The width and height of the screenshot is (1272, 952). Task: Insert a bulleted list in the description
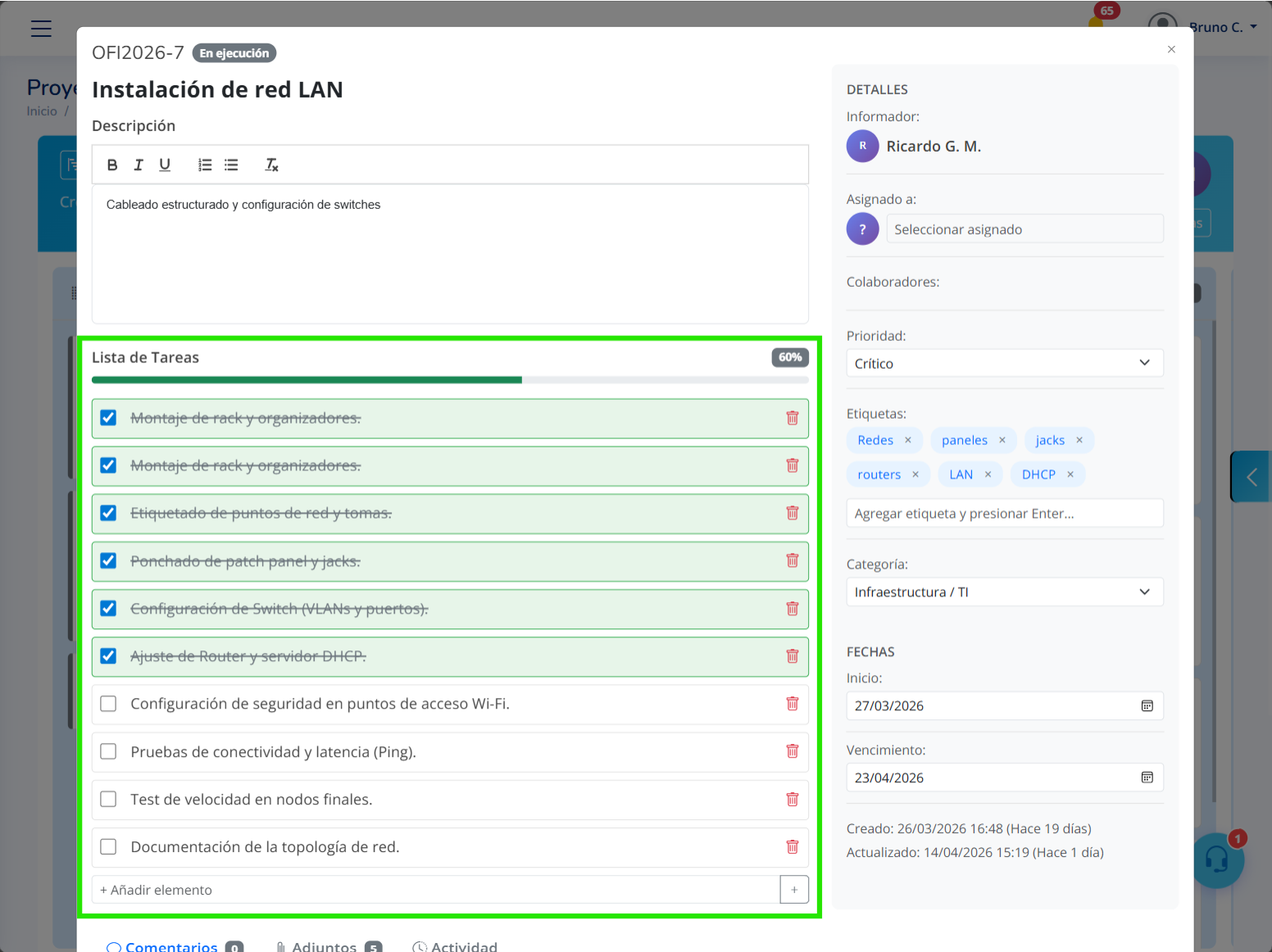tap(231, 165)
